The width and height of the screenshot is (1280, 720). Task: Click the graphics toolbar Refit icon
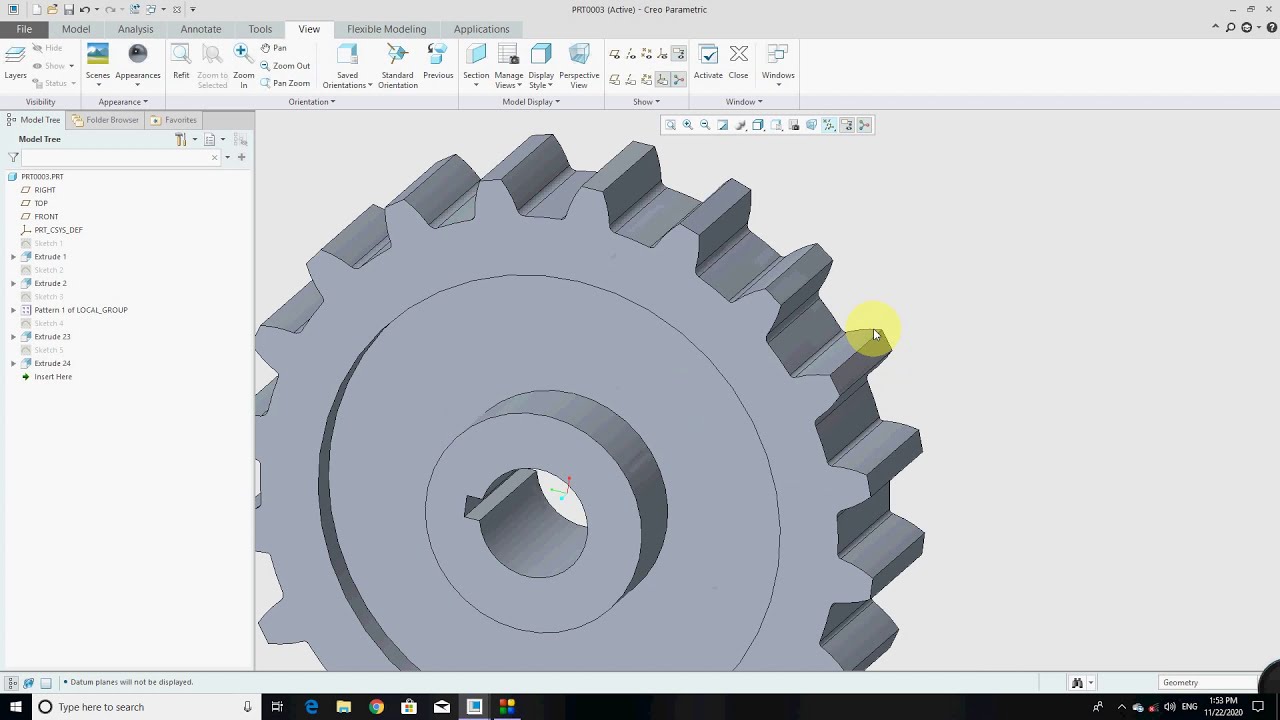[x=670, y=125]
